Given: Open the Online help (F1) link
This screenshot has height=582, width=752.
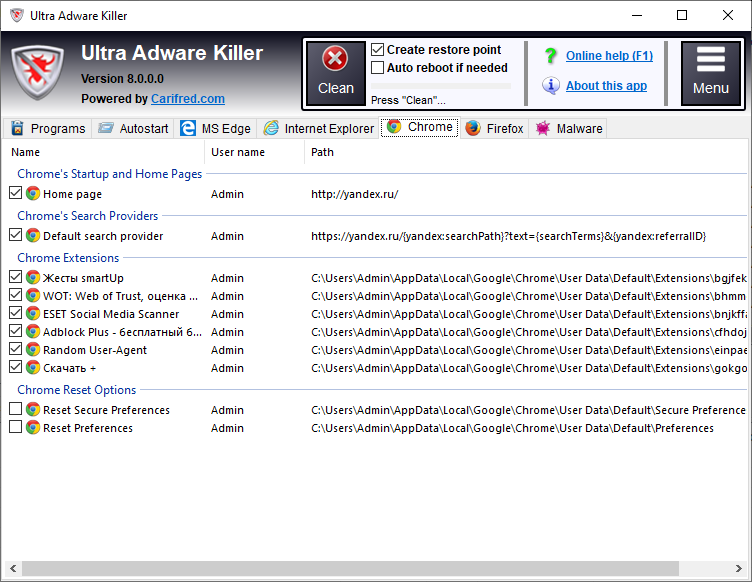Looking at the screenshot, I should 609,56.
